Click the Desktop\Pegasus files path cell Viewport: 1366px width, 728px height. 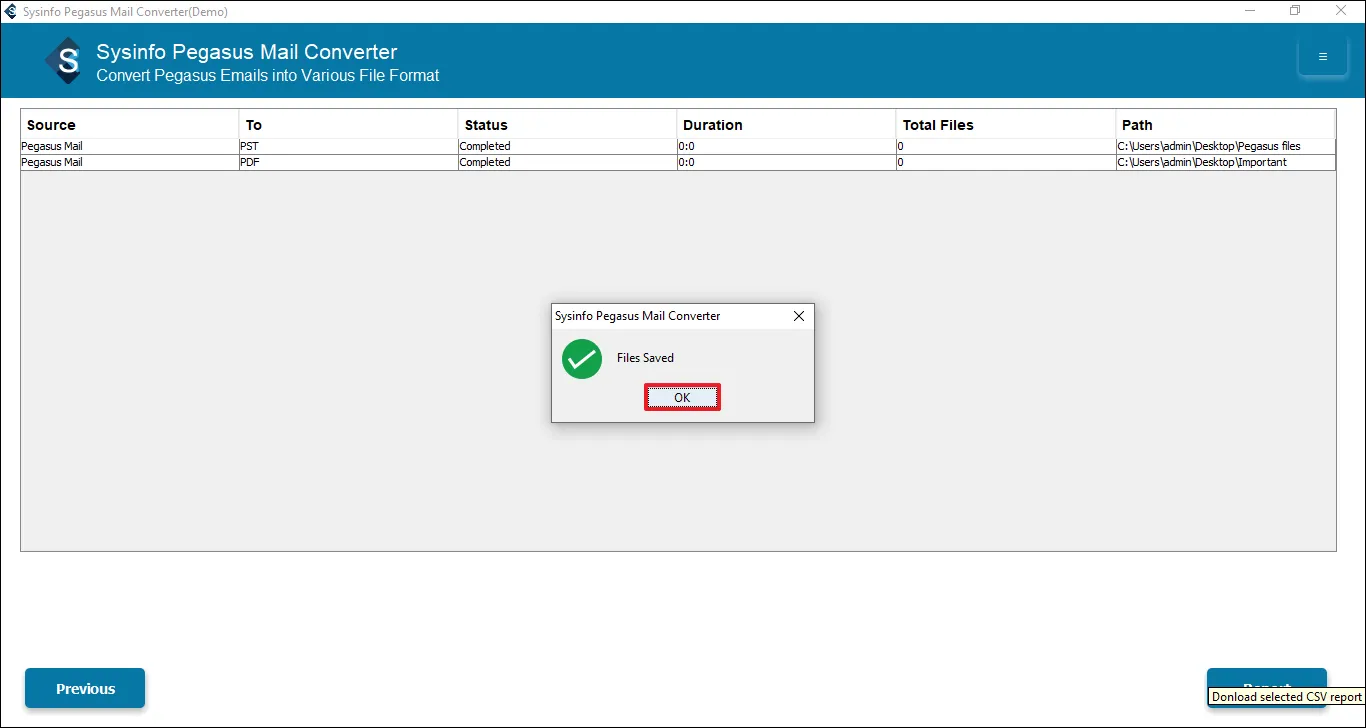click(x=1226, y=147)
